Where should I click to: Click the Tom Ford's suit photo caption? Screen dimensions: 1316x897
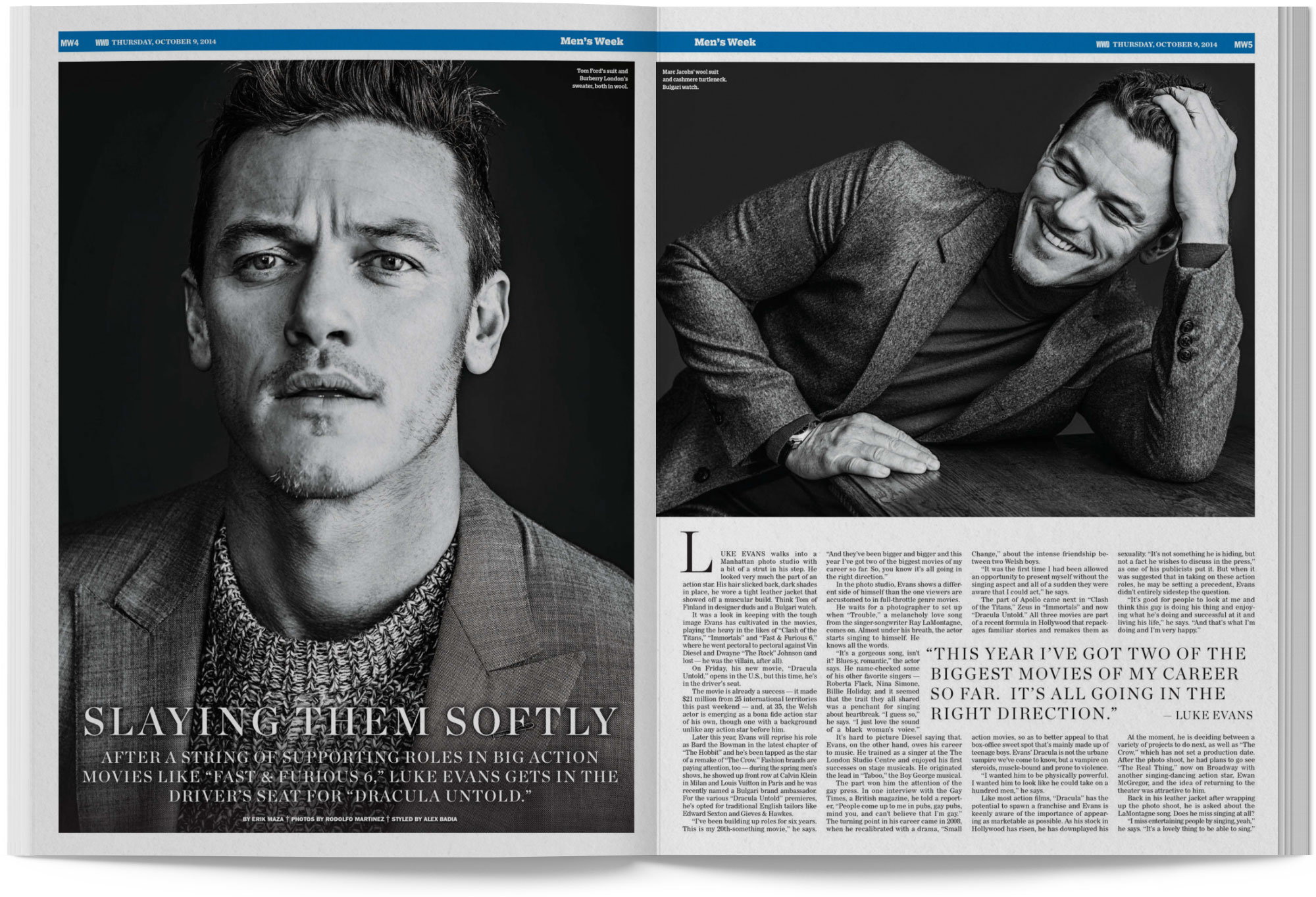pos(600,78)
